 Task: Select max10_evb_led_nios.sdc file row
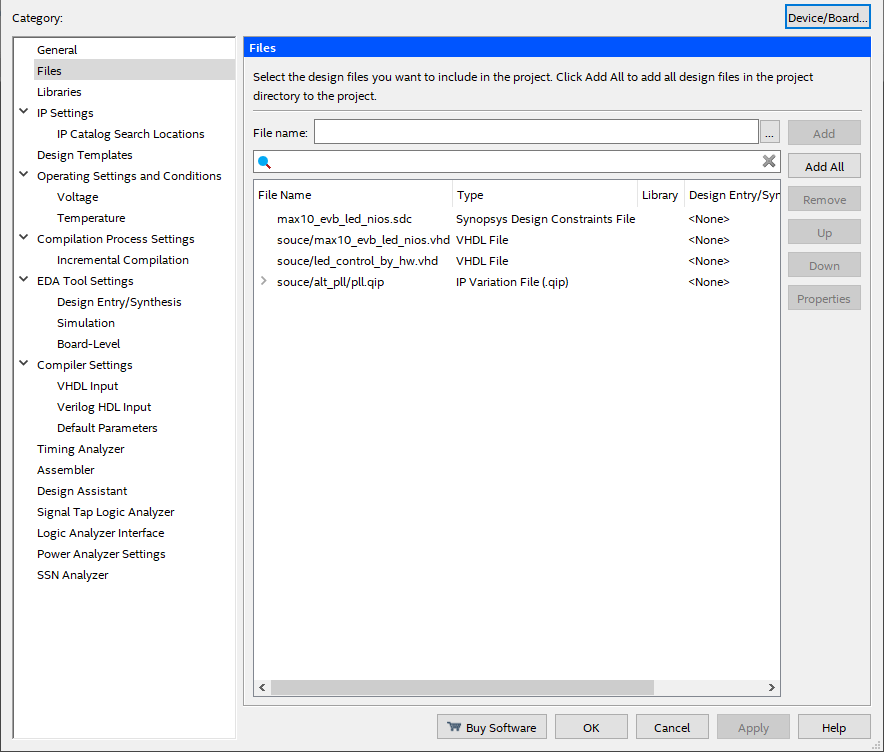tap(517, 219)
